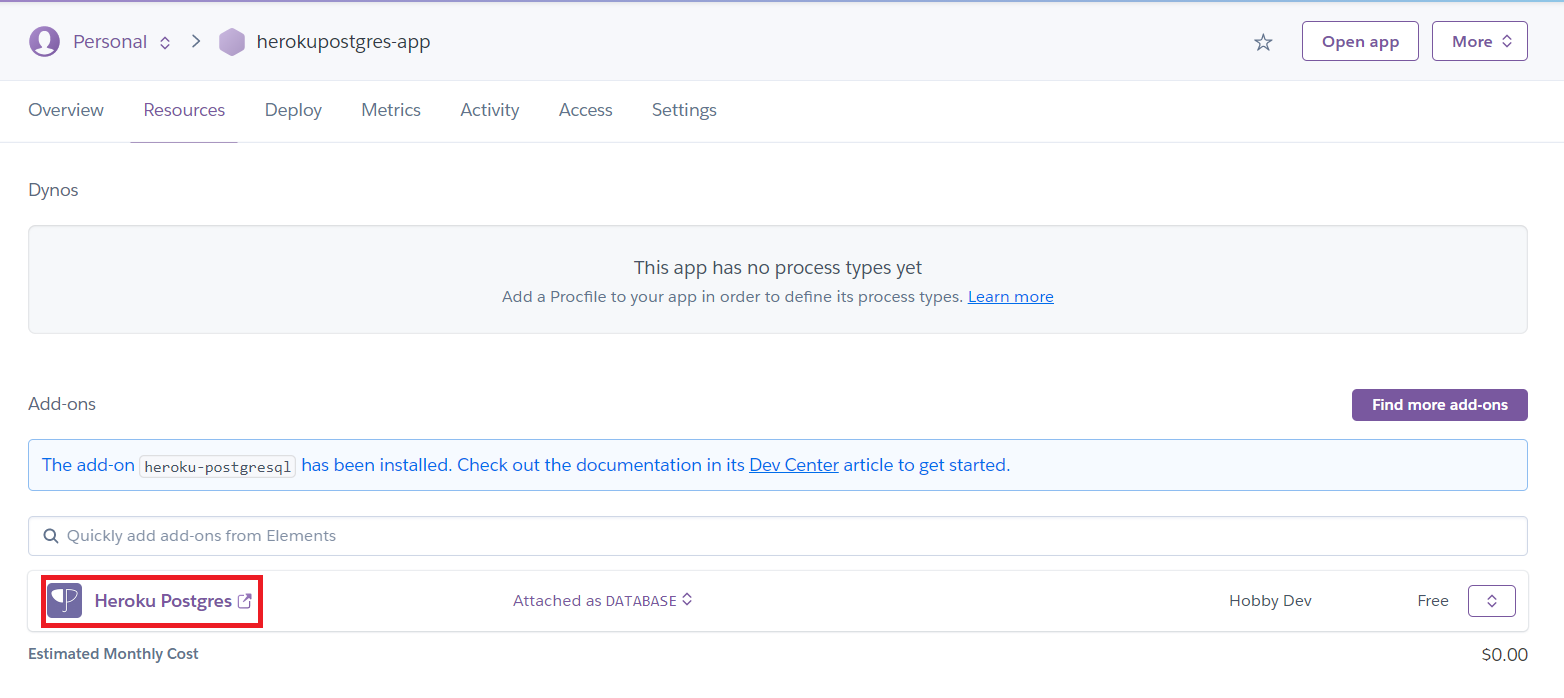This screenshot has width=1564, height=698.
Task: Click the Heroku Postgres elephant logo icon
Action: pos(65,600)
